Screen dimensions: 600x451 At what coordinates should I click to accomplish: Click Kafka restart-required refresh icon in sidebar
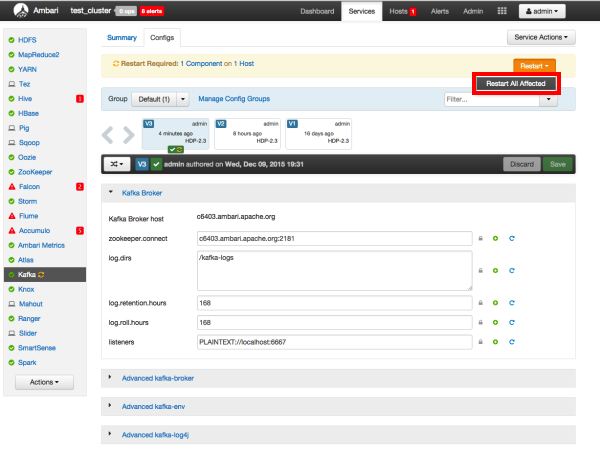tap(41, 275)
